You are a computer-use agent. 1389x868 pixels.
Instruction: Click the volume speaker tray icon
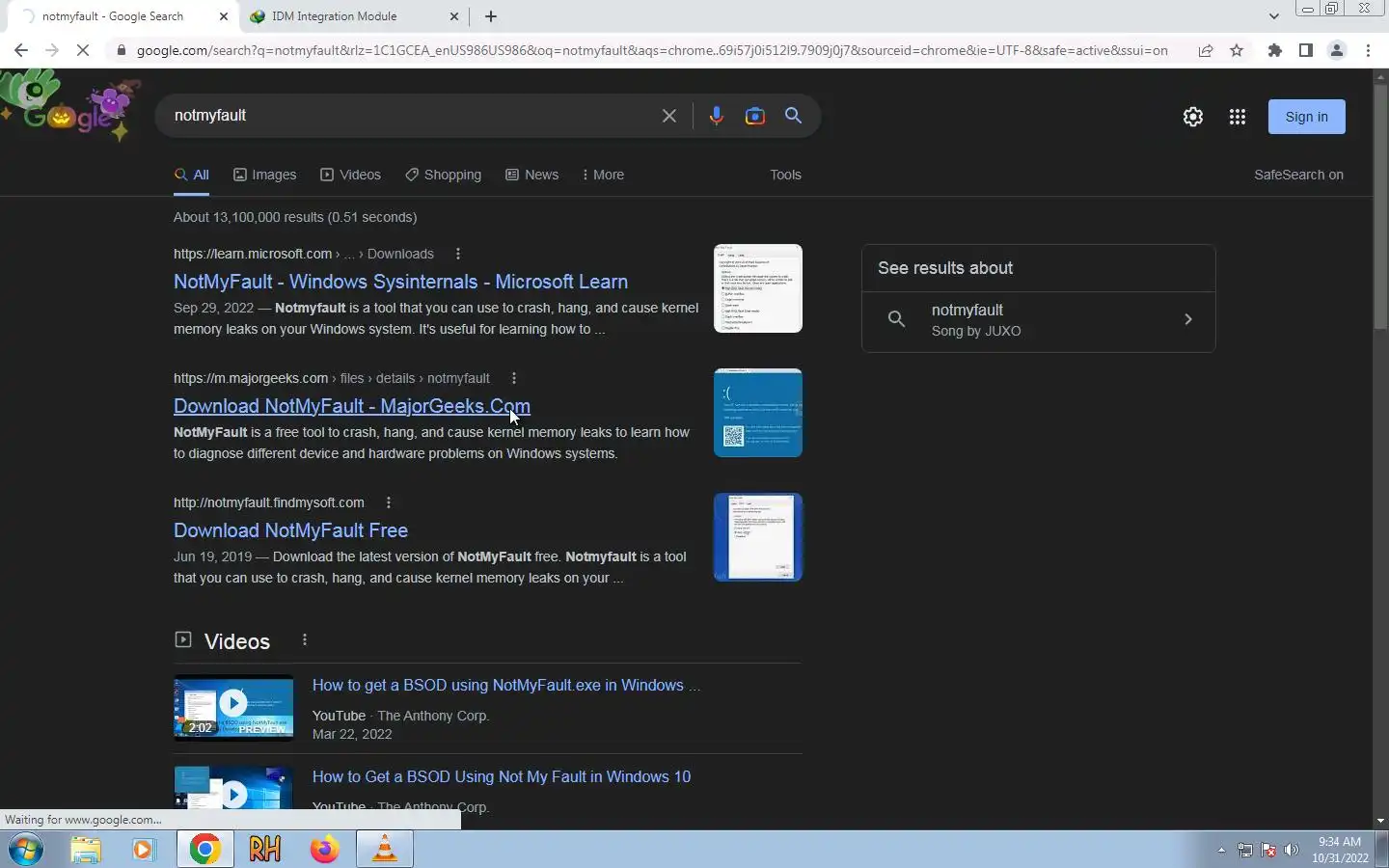pyautogui.click(x=1293, y=850)
